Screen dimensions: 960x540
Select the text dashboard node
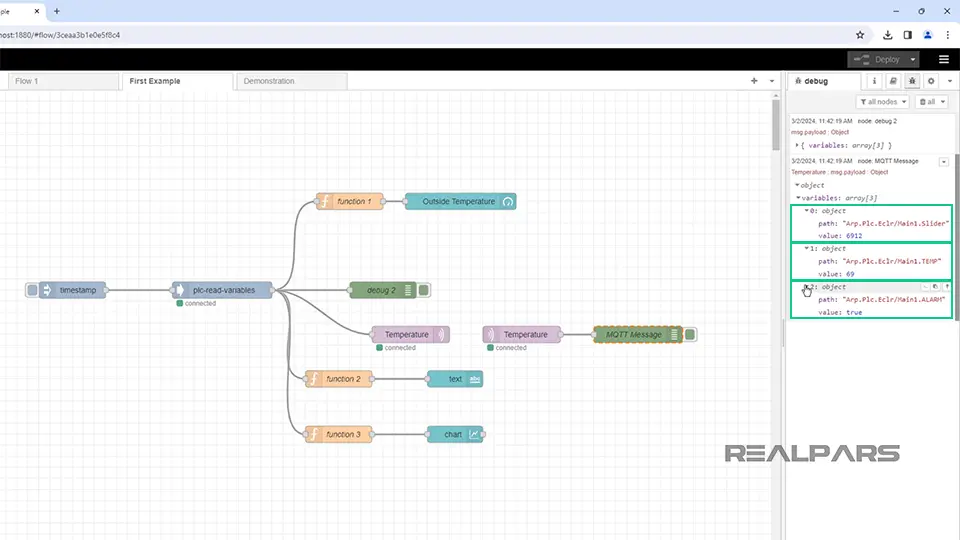coord(455,379)
